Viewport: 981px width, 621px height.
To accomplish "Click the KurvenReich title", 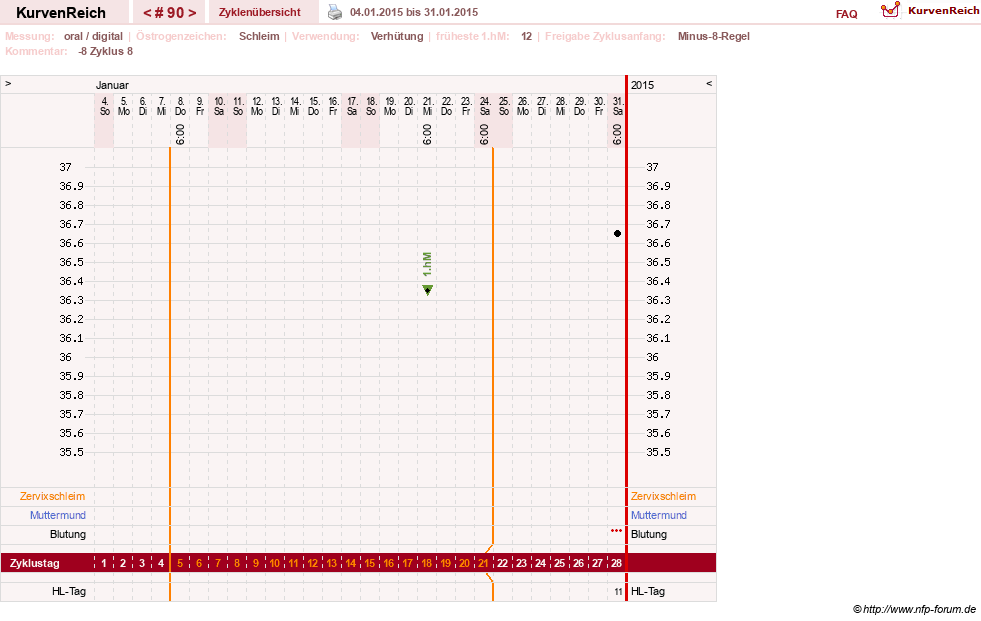I will coord(61,13).
